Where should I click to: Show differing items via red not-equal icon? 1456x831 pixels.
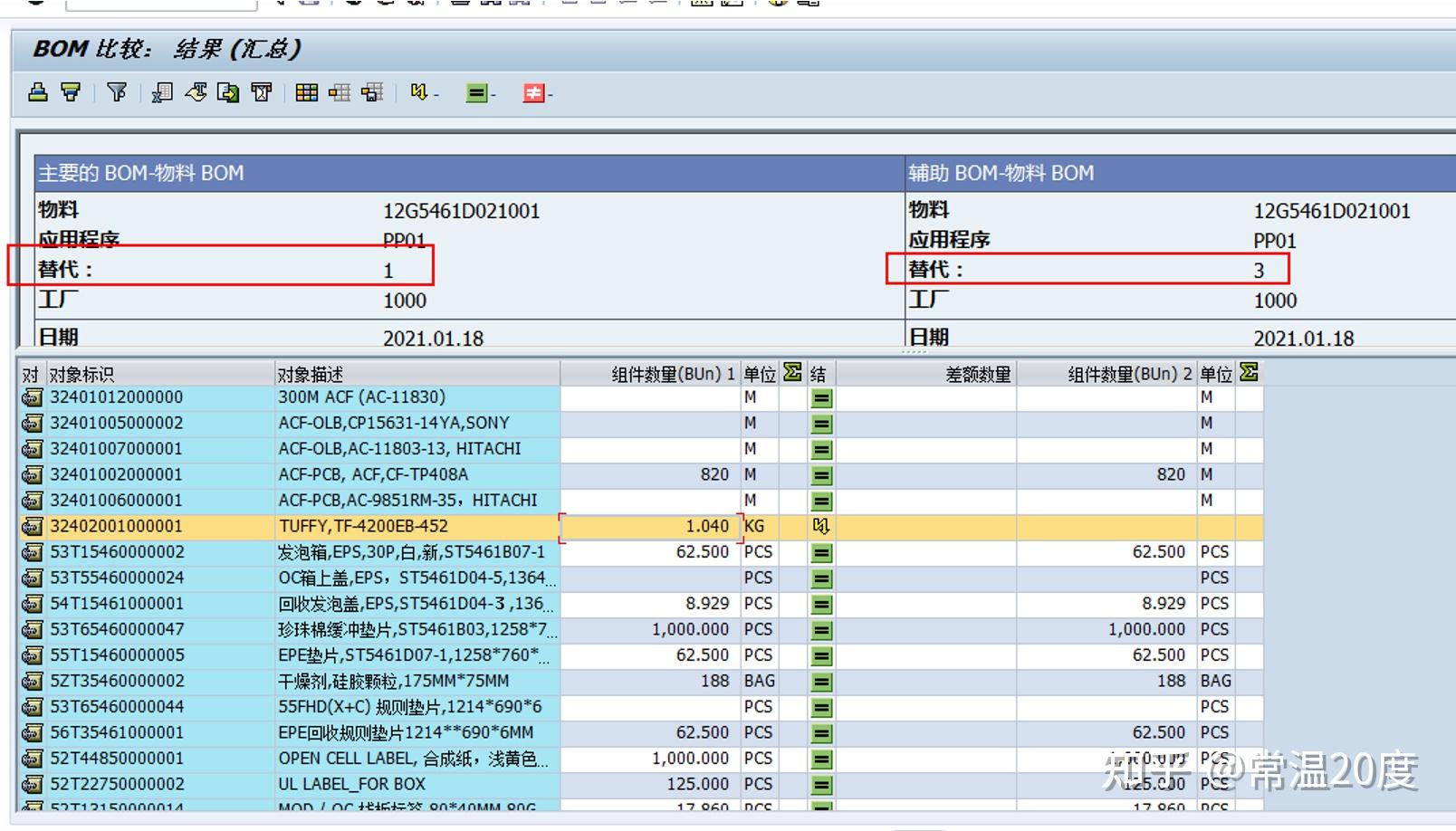[532, 93]
